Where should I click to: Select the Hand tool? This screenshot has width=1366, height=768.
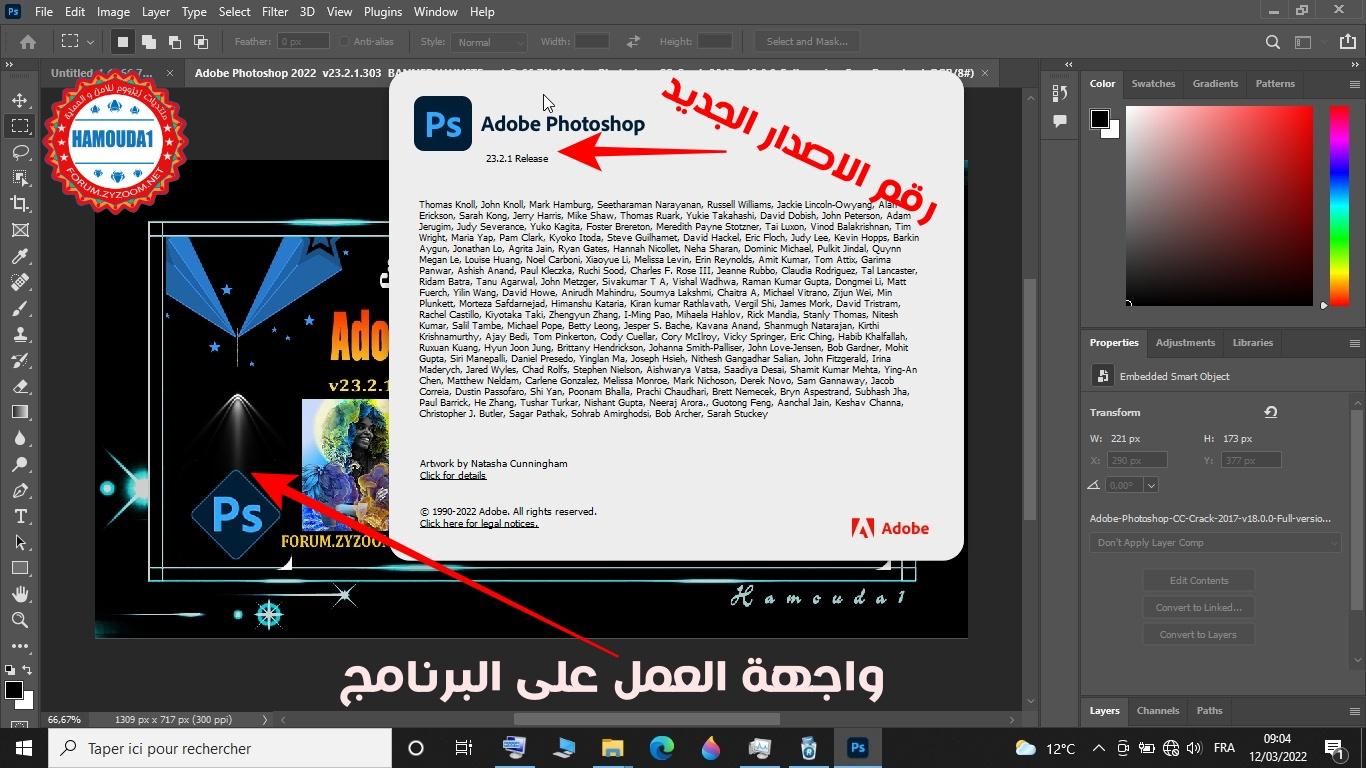[x=20, y=594]
